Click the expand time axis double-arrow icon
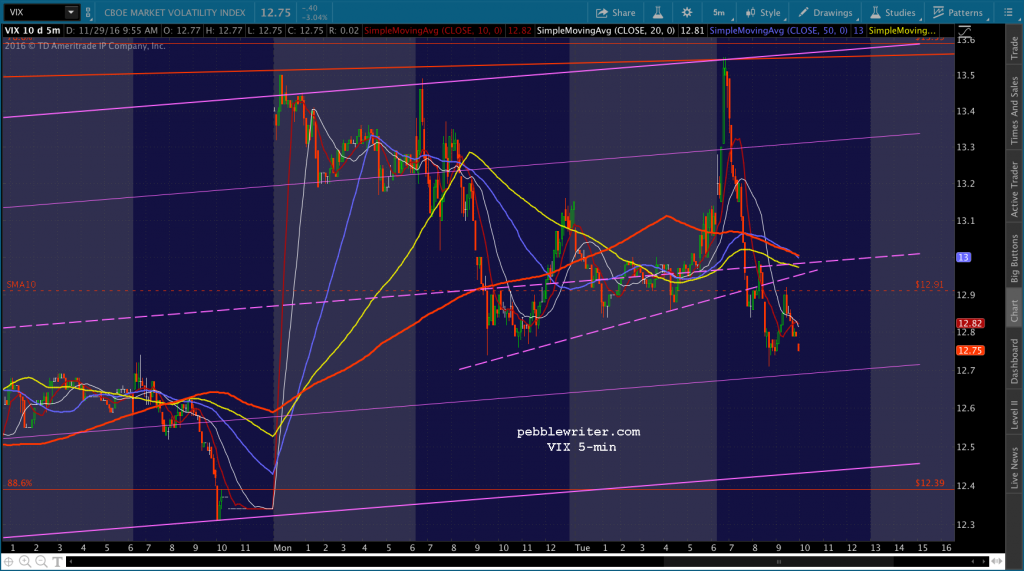 coord(997,561)
